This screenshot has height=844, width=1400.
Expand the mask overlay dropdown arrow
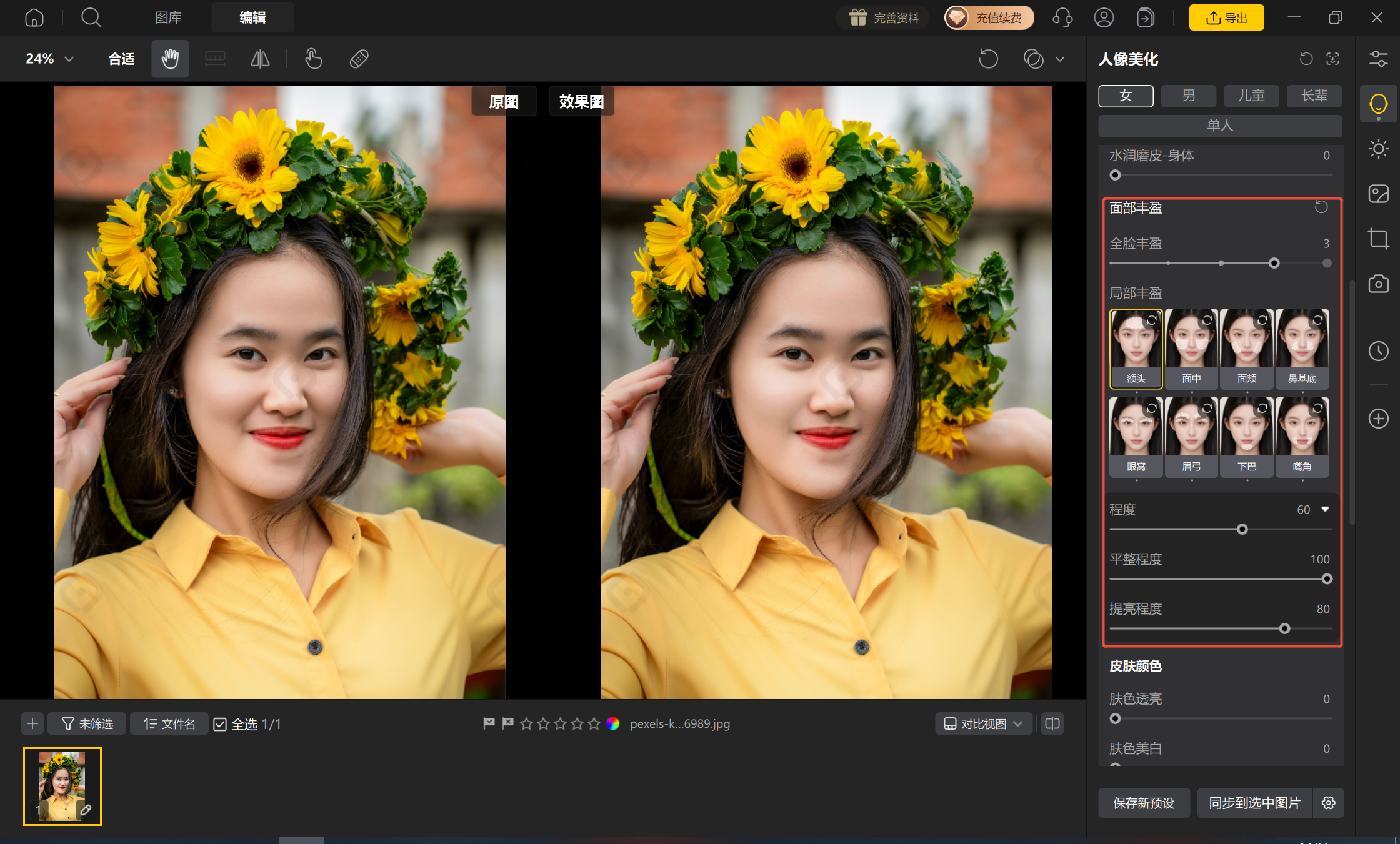1060,59
